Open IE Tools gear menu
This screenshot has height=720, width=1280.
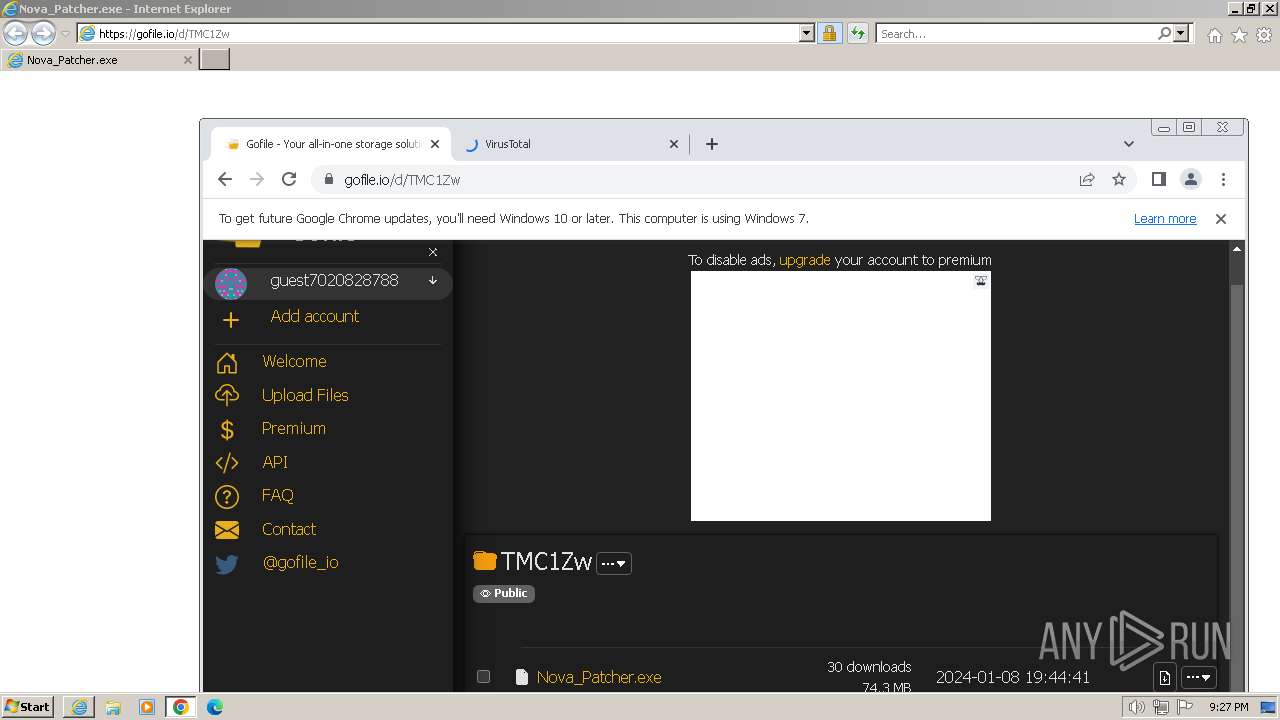tap(1264, 35)
